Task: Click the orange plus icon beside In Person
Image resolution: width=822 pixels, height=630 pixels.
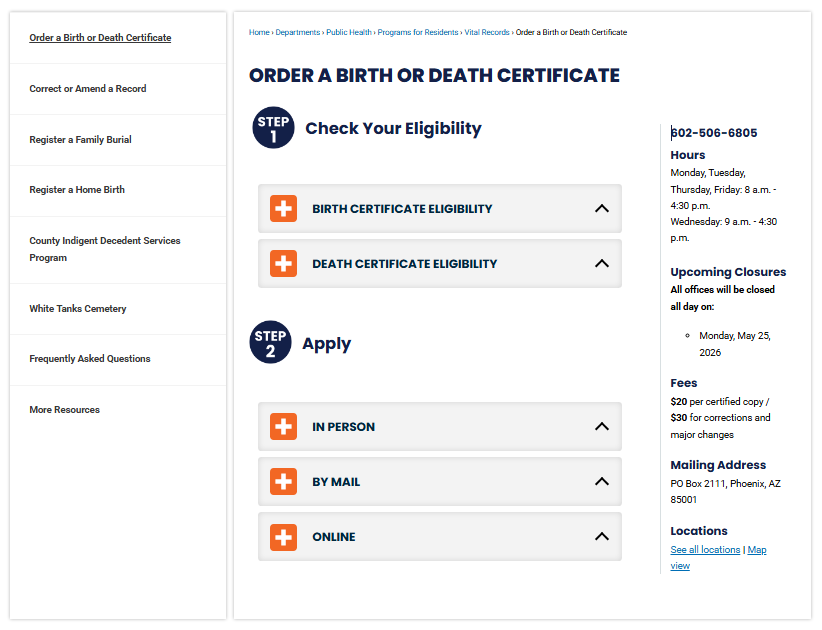Action: [284, 427]
